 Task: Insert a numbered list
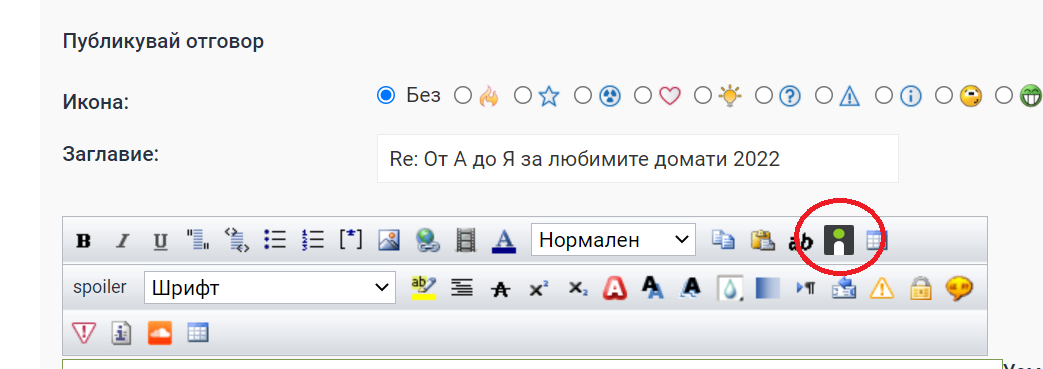313,240
